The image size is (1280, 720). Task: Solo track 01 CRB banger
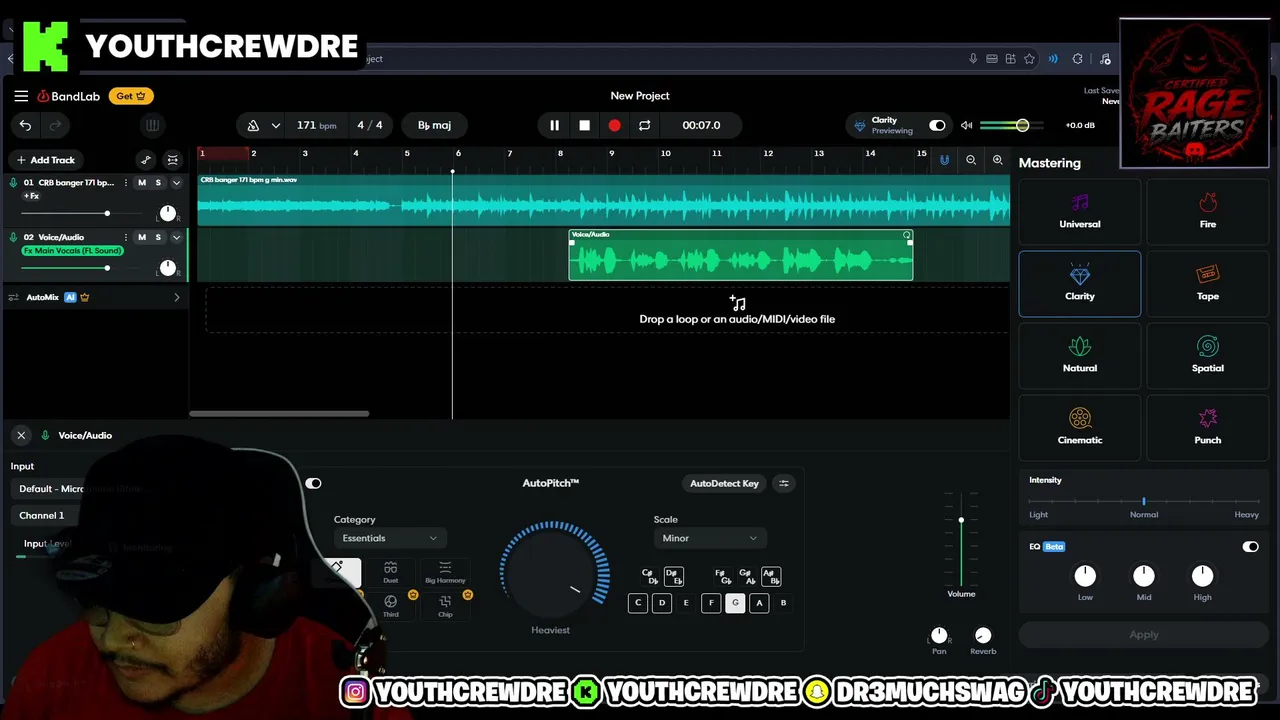[157, 183]
